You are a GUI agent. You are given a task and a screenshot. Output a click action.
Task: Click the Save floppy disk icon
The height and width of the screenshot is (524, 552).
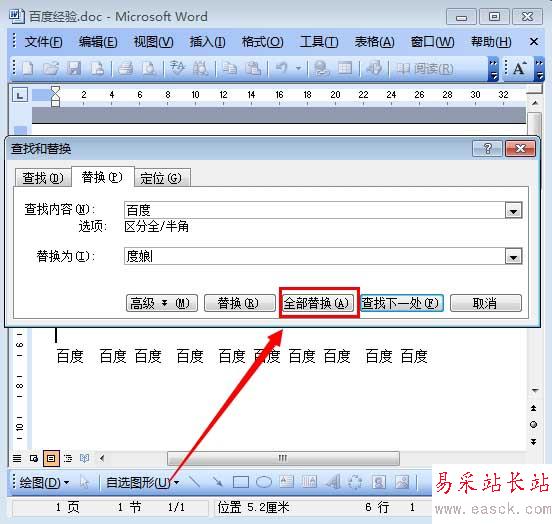click(74, 68)
